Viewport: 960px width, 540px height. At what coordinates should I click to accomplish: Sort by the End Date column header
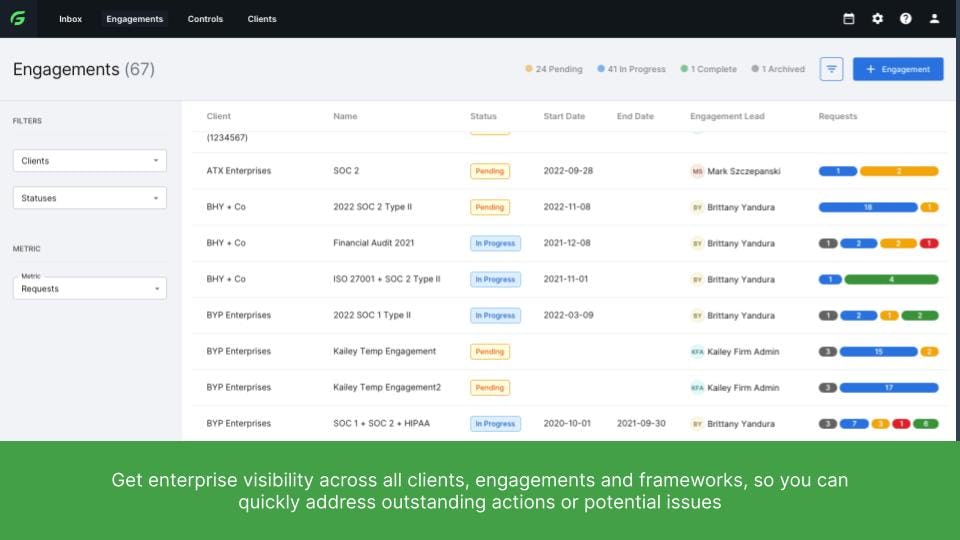point(635,116)
